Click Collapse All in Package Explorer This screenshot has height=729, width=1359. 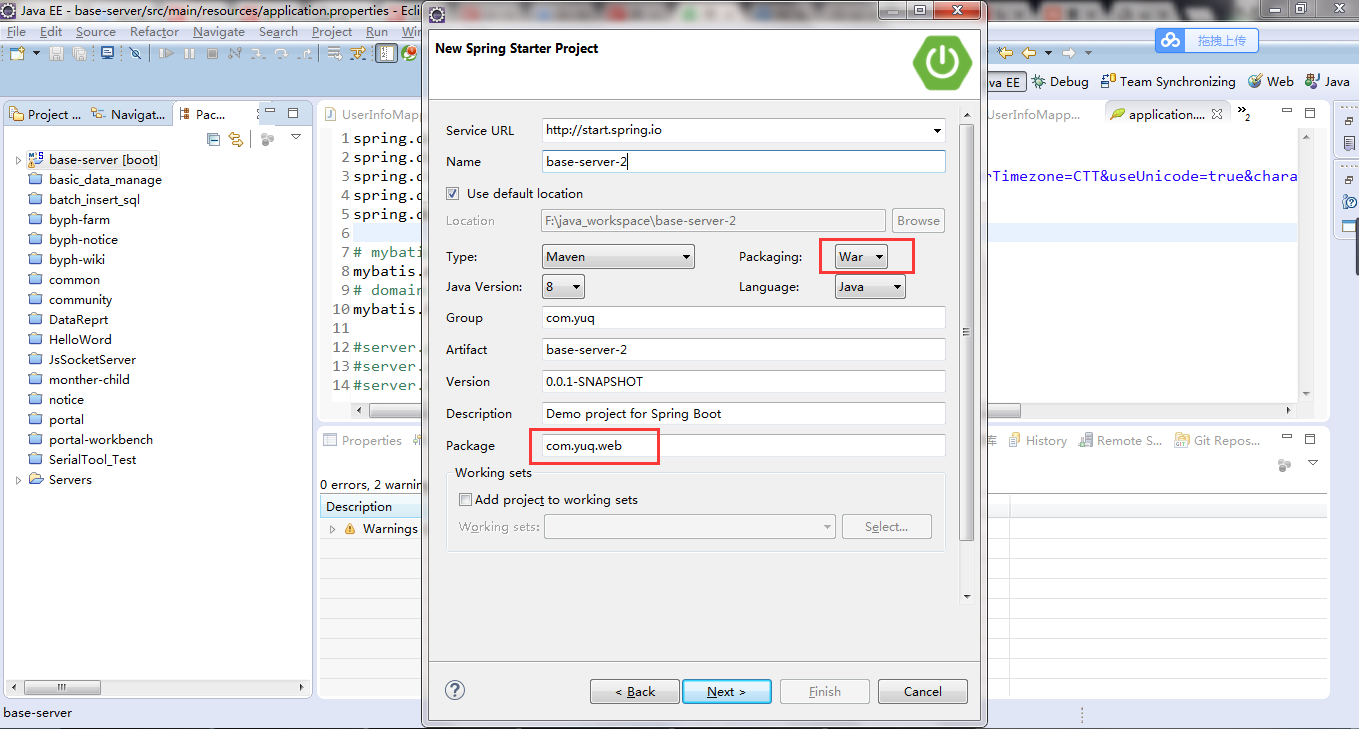[213, 139]
